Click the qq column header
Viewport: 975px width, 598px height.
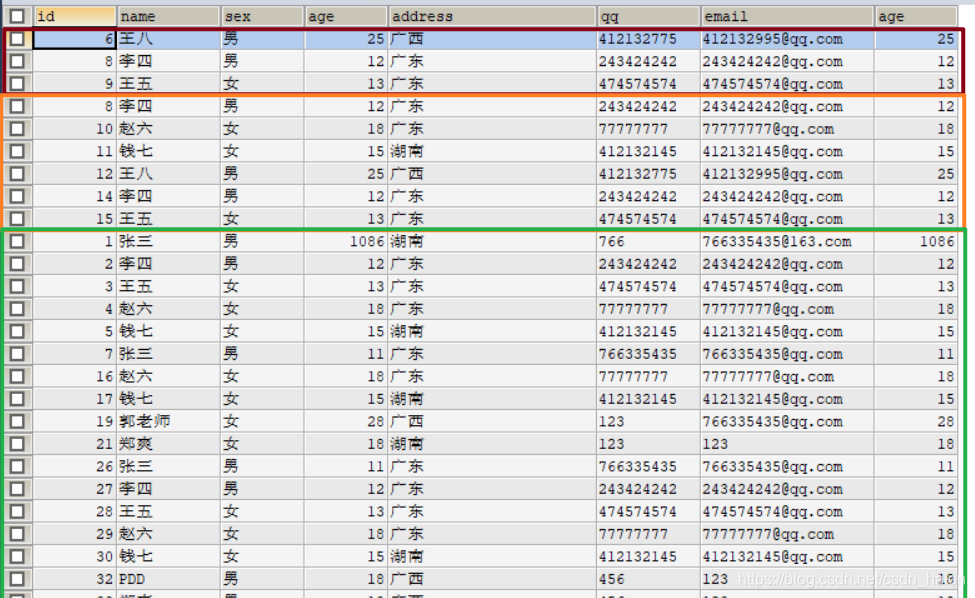pyautogui.click(x=649, y=16)
